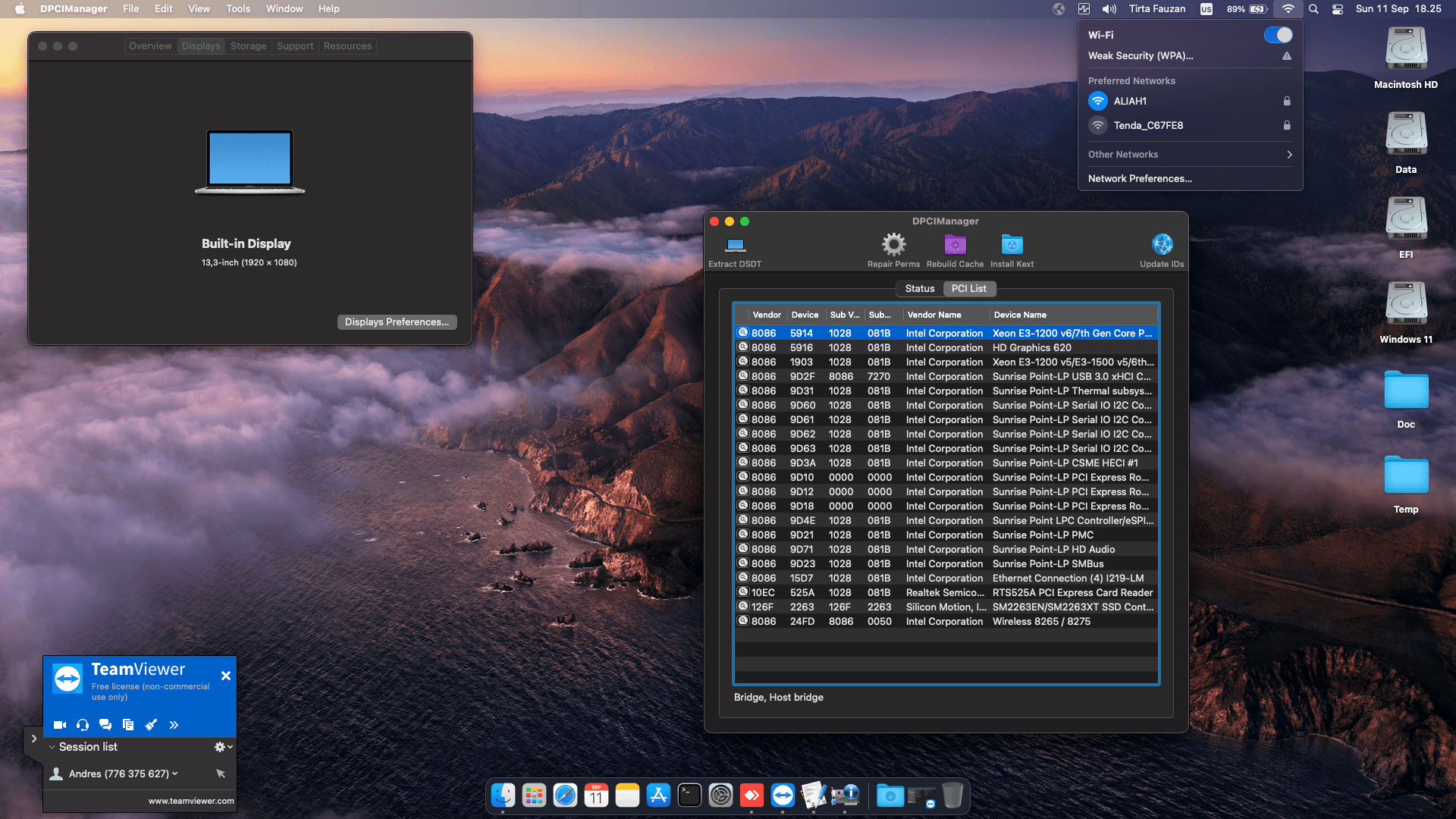Open the TeamViewer chat icon

coord(105,725)
